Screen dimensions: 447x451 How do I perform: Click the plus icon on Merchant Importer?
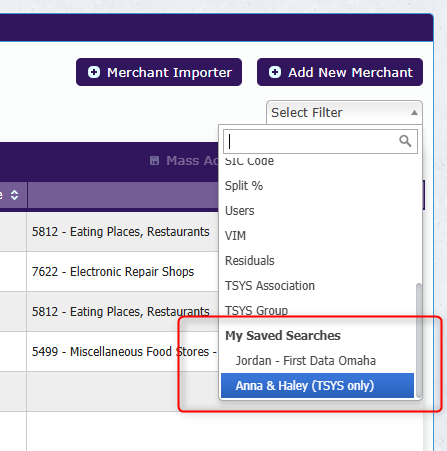click(94, 72)
